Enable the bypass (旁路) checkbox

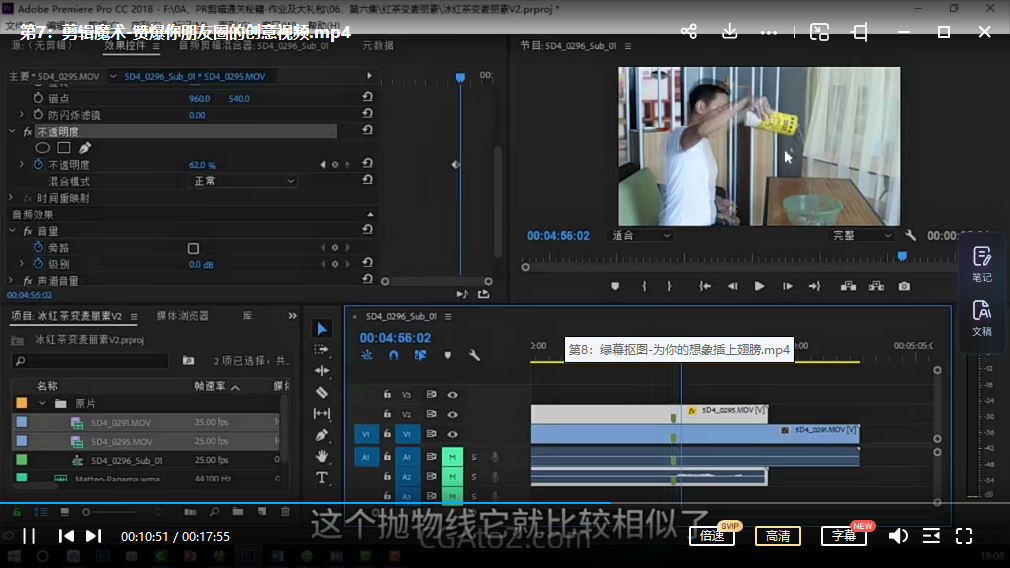193,248
